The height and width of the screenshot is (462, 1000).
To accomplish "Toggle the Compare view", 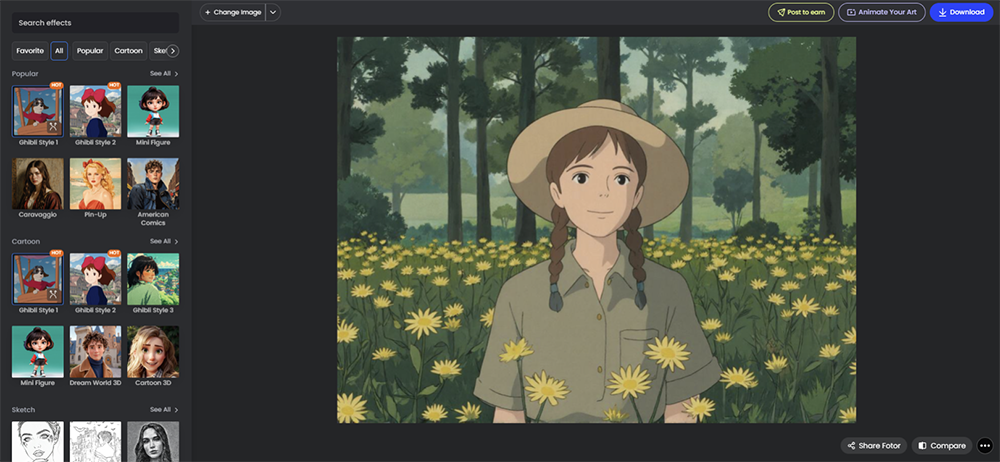I will point(942,445).
